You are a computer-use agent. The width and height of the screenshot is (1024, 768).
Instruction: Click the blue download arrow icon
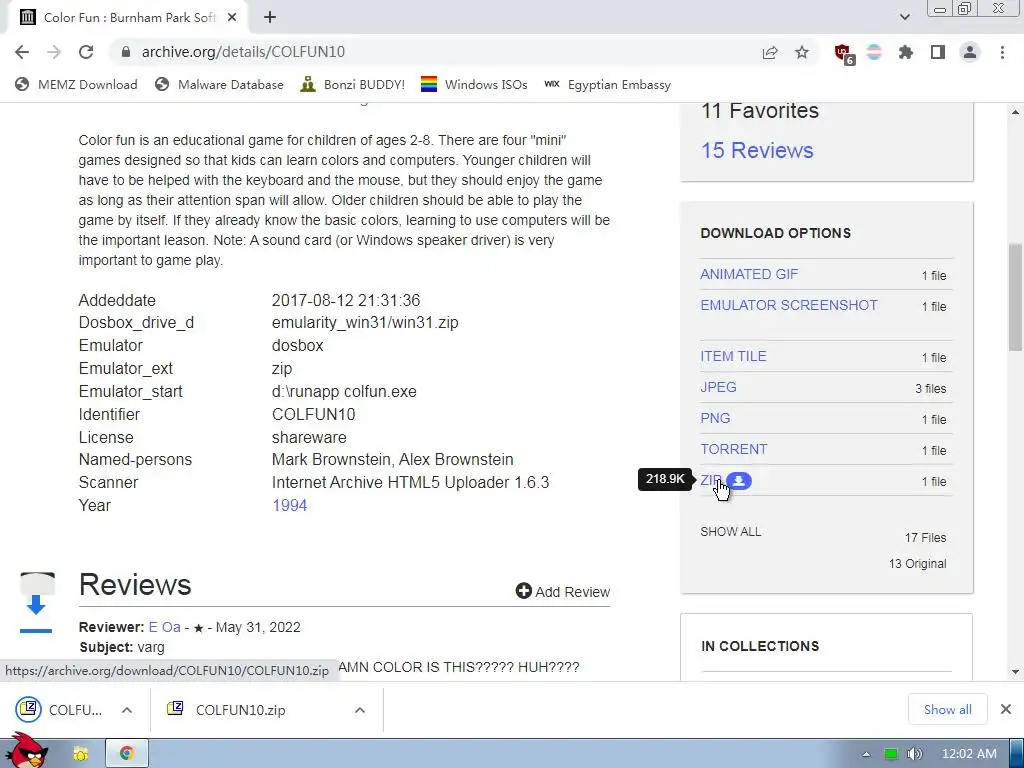(37, 604)
